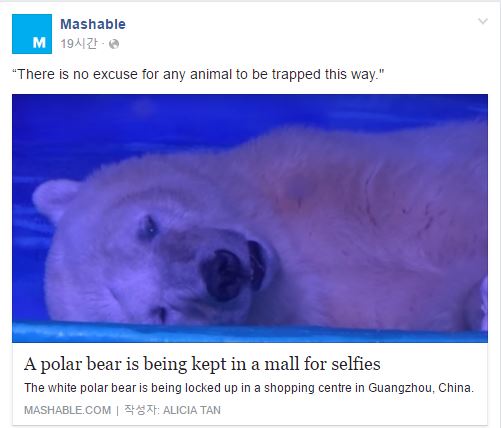The image size is (501, 428).
Task: Open Mashable's blue profile picture
Action: click(32, 34)
